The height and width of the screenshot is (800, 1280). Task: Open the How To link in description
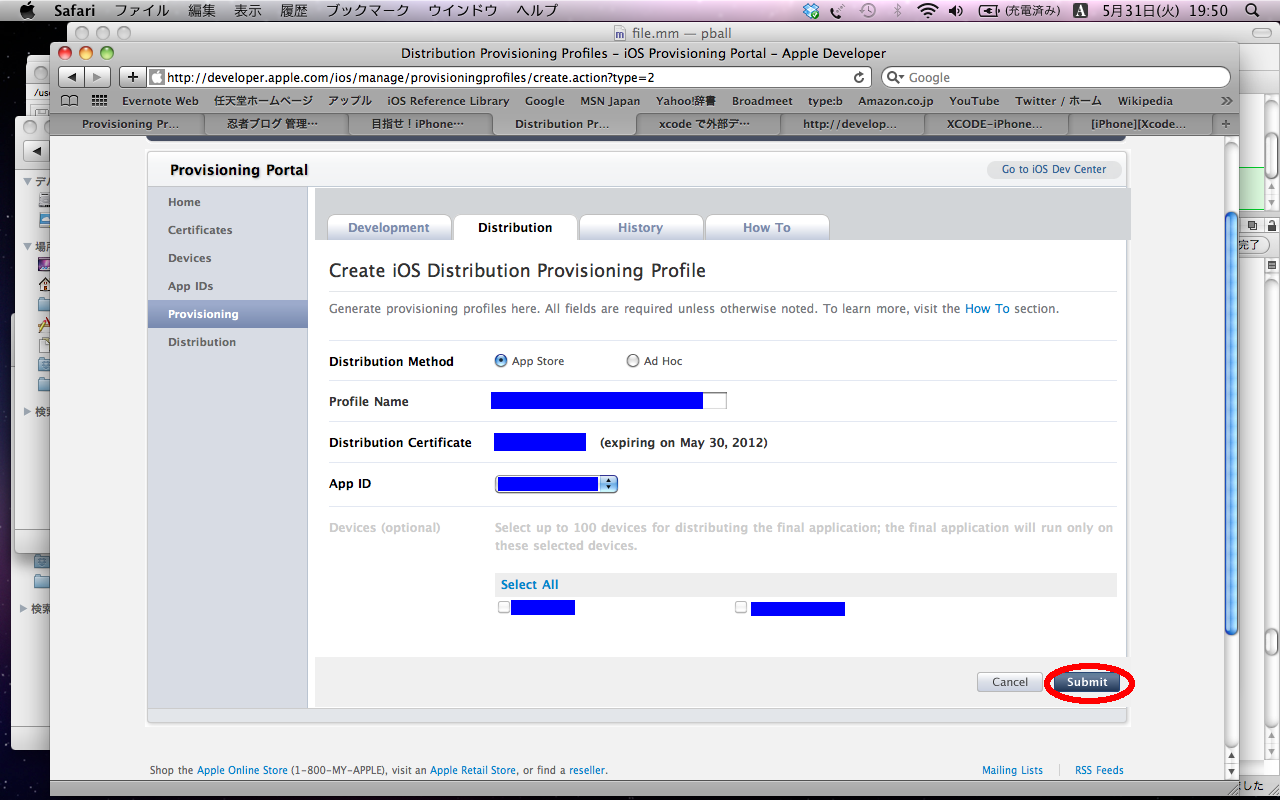987,309
